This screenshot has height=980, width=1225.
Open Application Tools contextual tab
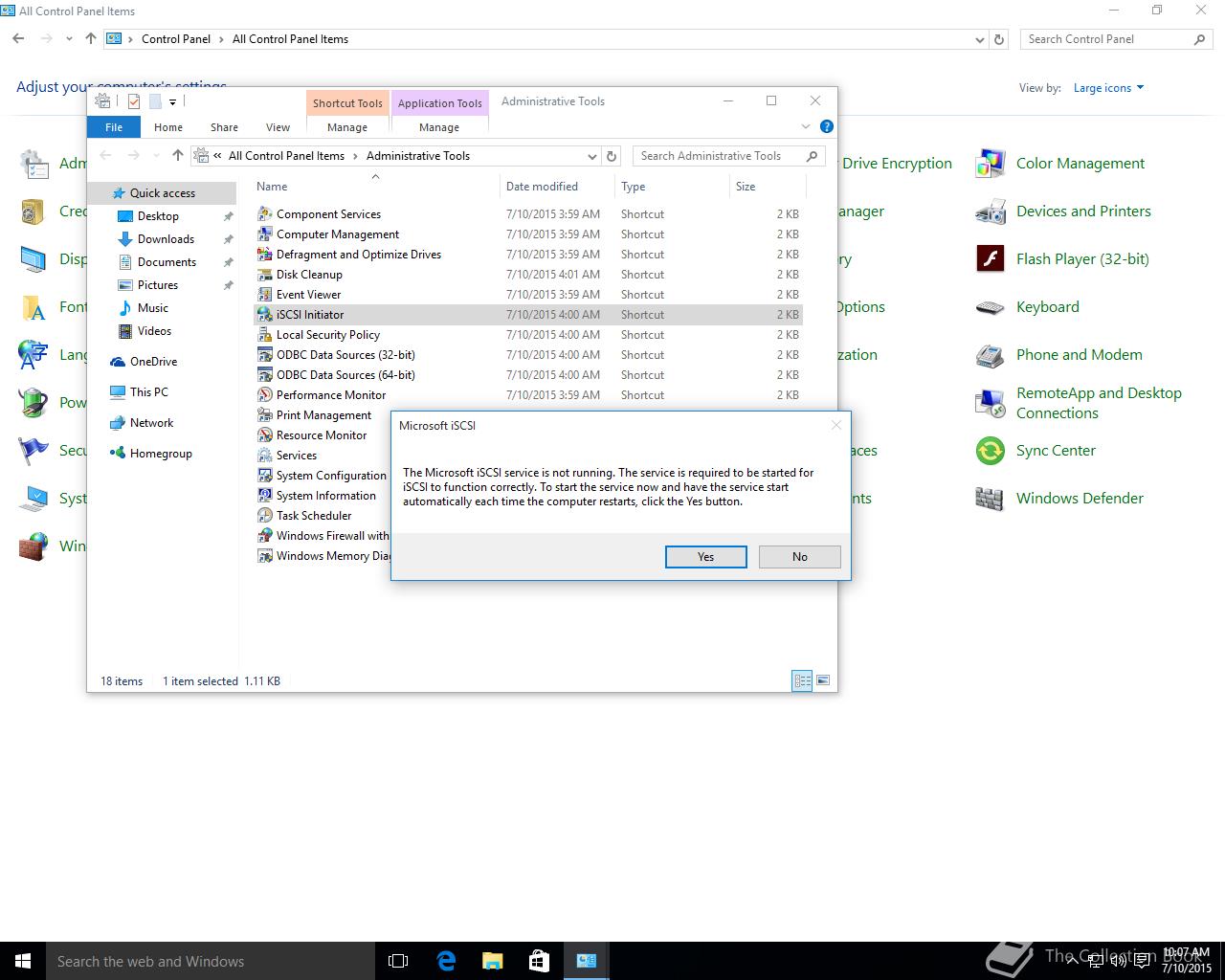(x=439, y=103)
